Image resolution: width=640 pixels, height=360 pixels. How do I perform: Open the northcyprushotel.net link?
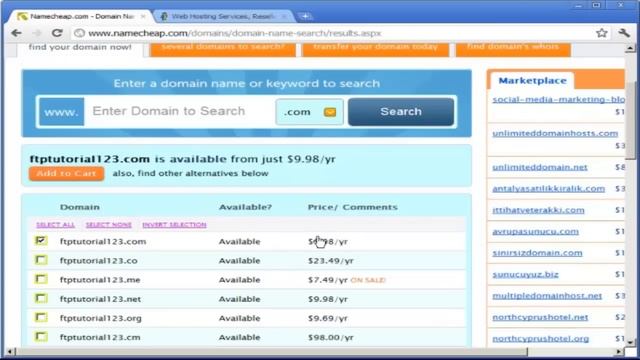pos(540,317)
